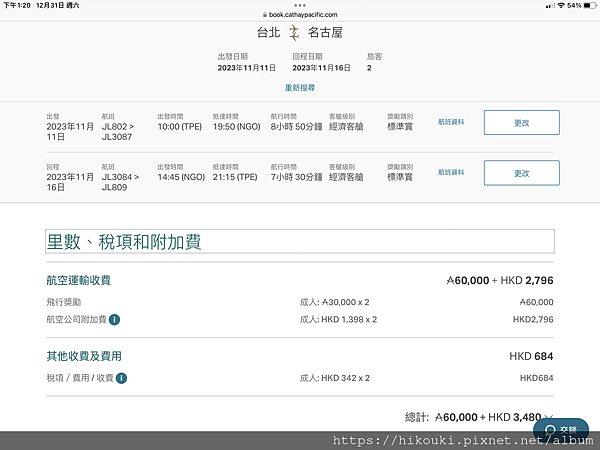Select the return flight number JL3084 > JL809
This screenshot has width=600, height=450.
coord(120,182)
